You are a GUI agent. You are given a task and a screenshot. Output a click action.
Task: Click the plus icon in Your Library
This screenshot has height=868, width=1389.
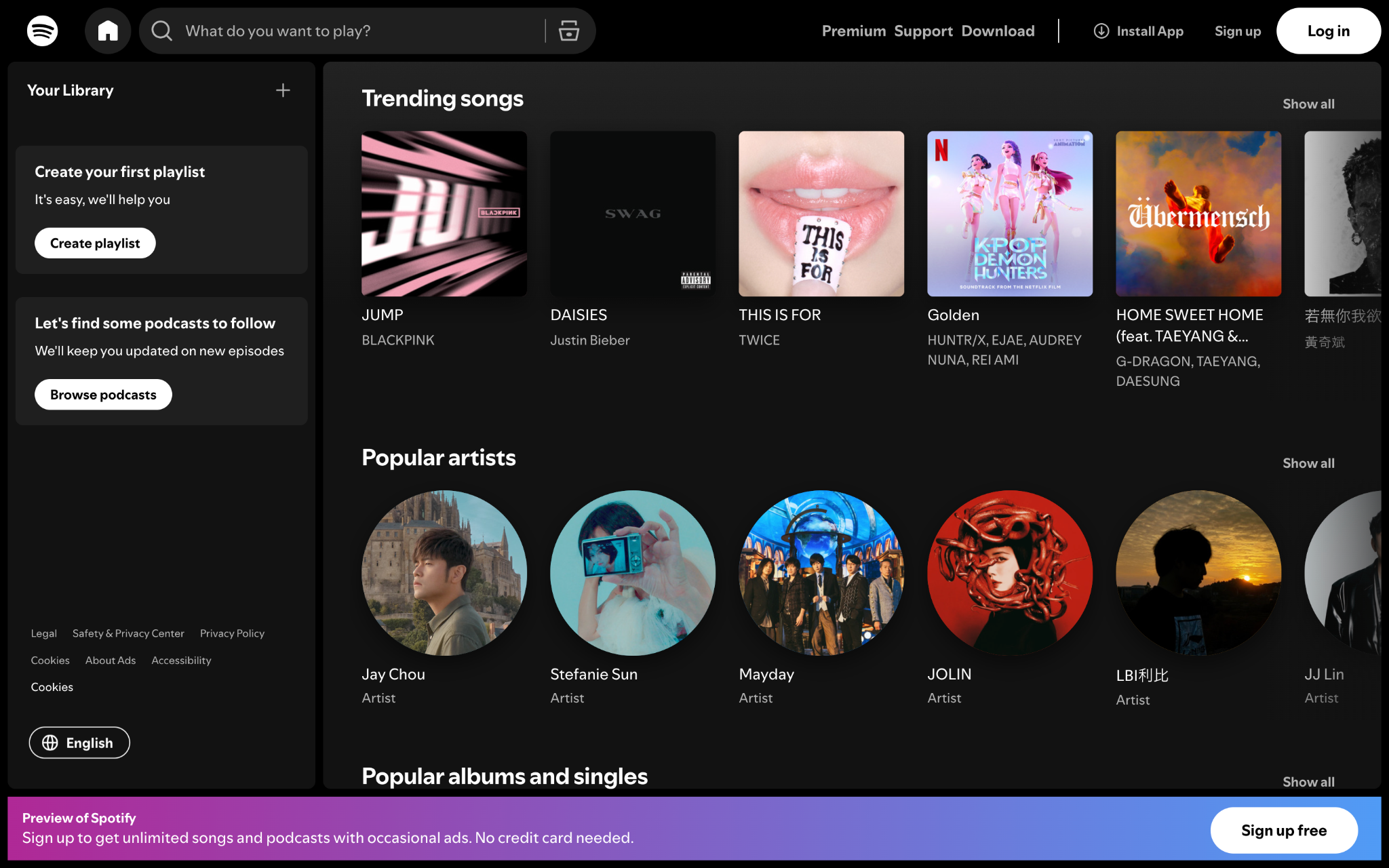283,90
